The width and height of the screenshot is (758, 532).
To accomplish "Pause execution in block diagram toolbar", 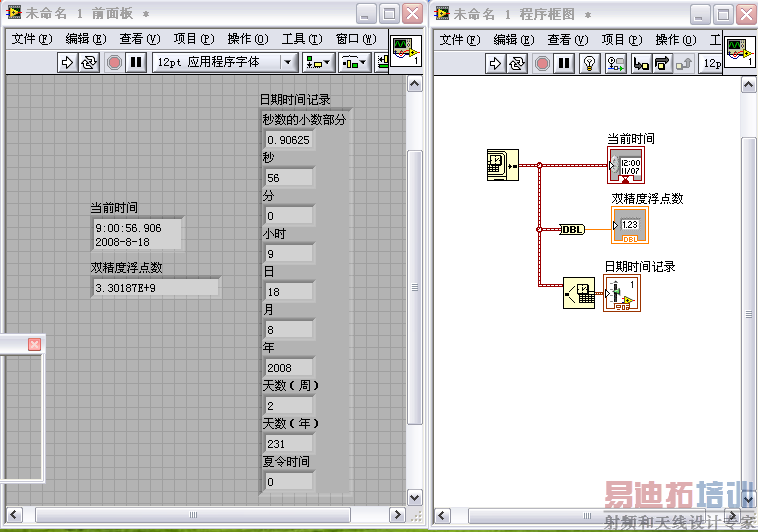I will click(564, 63).
